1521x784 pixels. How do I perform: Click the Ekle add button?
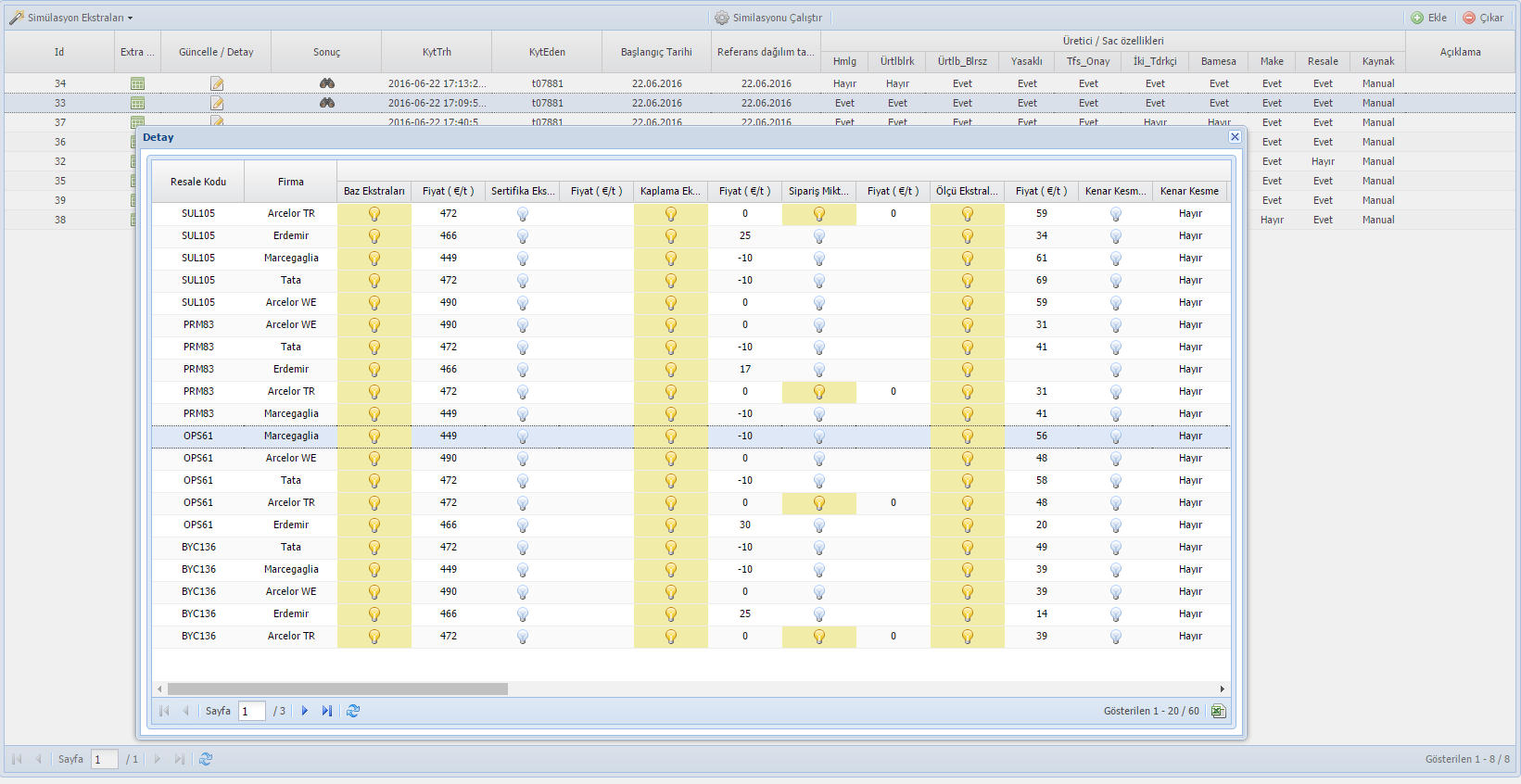1428,18
